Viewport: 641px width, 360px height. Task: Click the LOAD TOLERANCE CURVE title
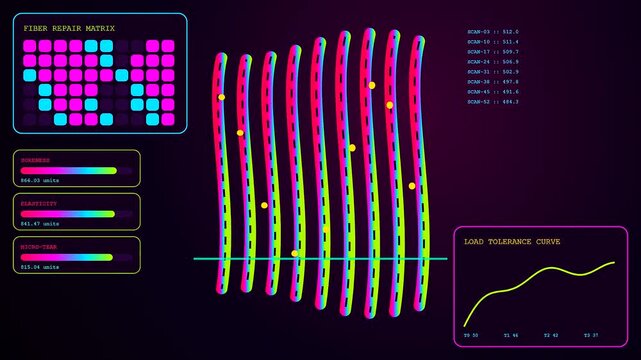pyautogui.click(x=512, y=242)
